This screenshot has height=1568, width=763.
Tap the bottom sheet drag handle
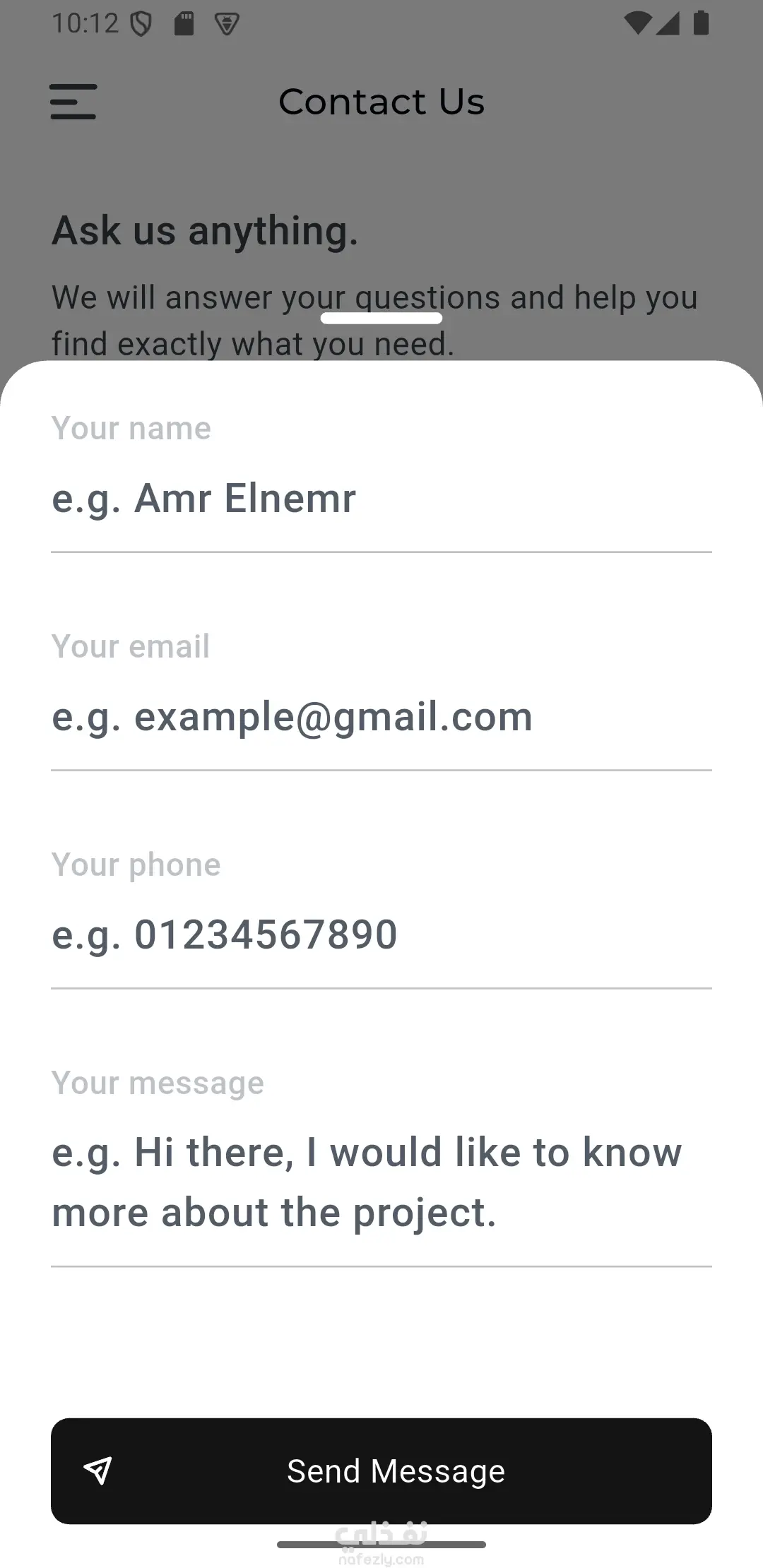(x=381, y=319)
